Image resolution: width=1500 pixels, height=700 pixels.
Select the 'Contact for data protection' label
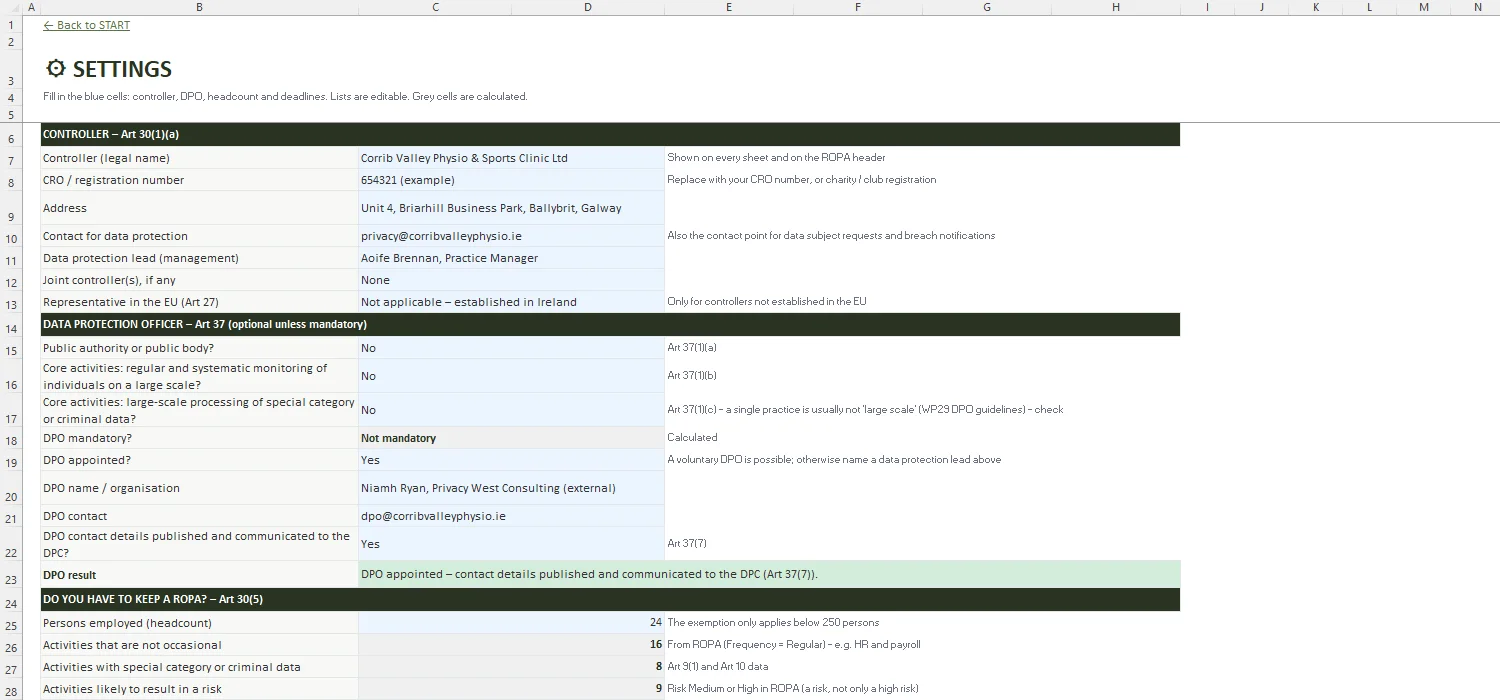(199, 236)
